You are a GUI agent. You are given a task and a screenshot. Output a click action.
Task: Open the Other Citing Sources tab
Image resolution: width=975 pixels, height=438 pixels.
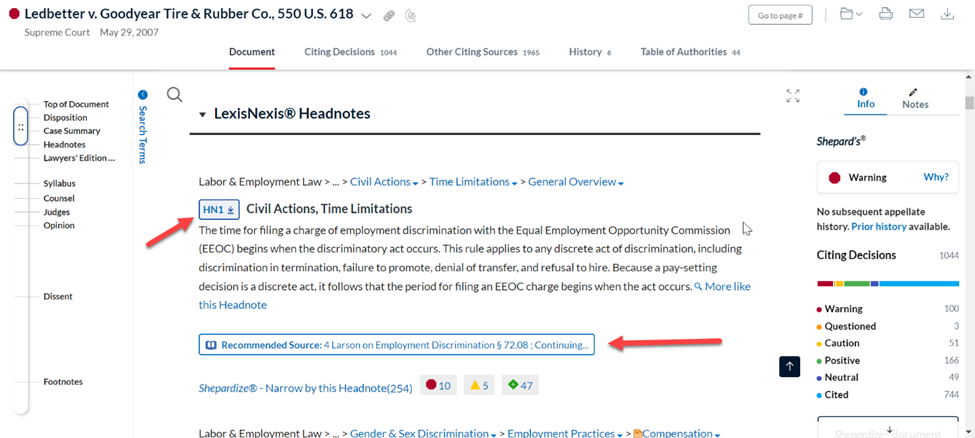[x=483, y=52]
